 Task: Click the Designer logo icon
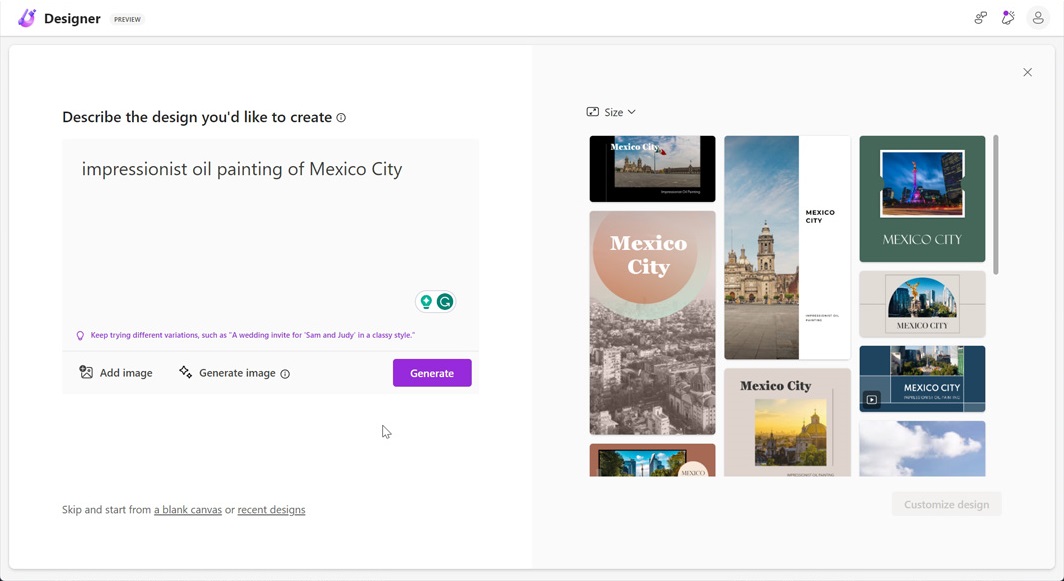(x=27, y=19)
